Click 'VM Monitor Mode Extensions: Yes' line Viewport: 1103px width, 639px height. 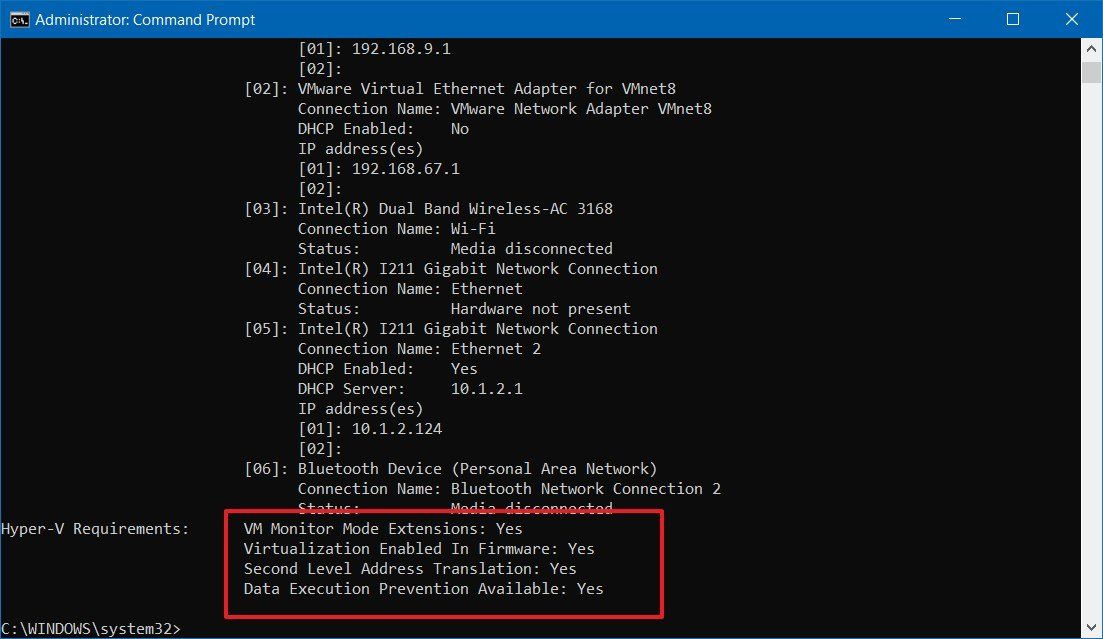pos(383,528)
